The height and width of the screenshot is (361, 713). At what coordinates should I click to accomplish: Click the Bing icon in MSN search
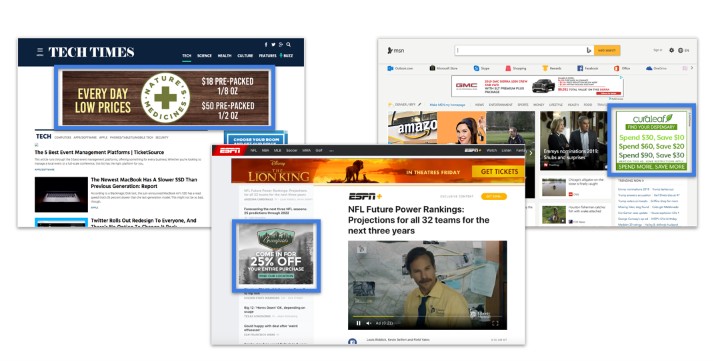(589, 50)
